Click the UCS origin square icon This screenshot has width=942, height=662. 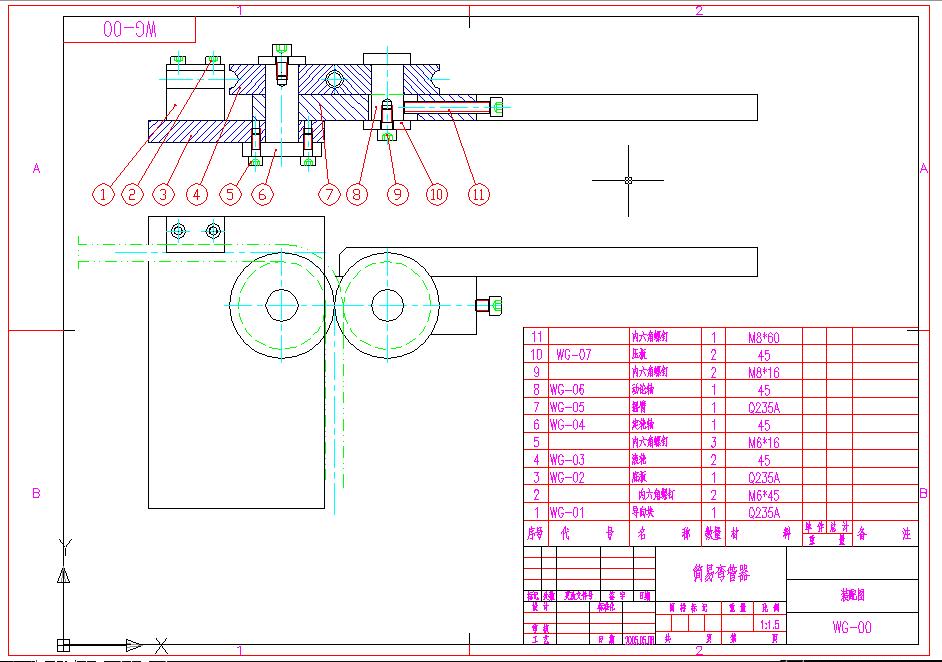(x=63, y=645)
